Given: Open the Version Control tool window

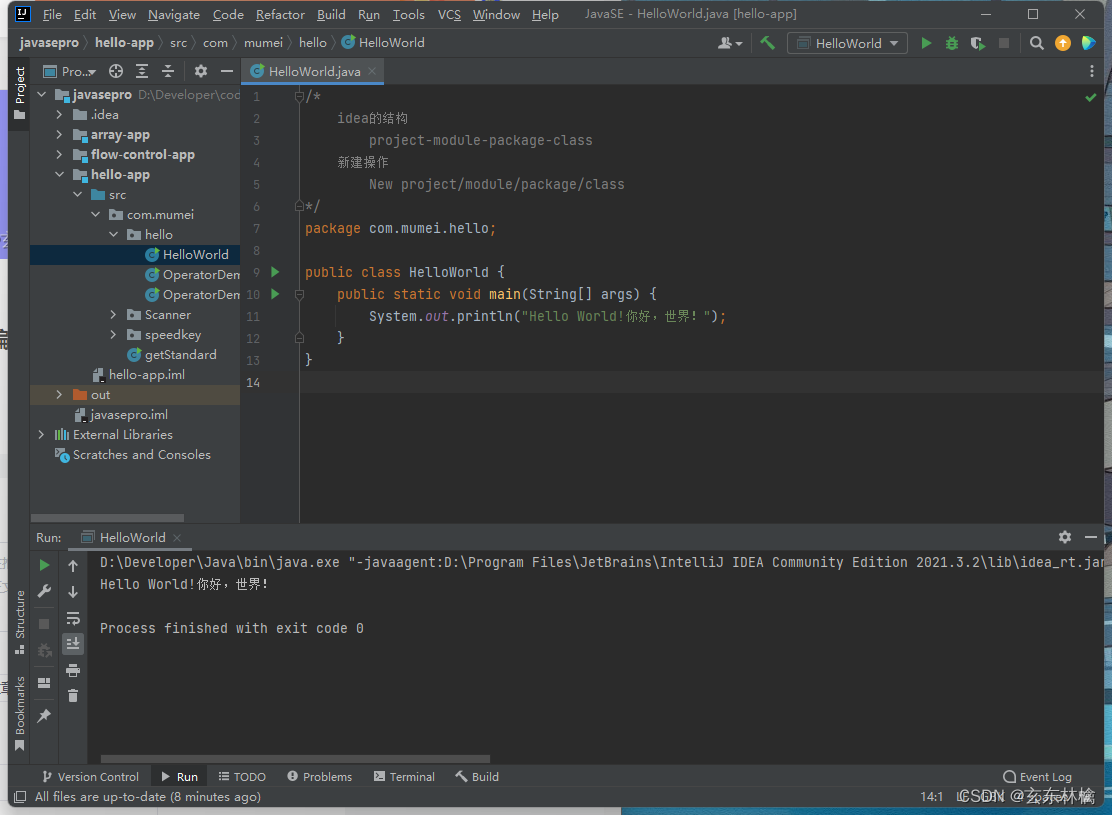Looking at the screenshot, I should (x=90, y=777).
